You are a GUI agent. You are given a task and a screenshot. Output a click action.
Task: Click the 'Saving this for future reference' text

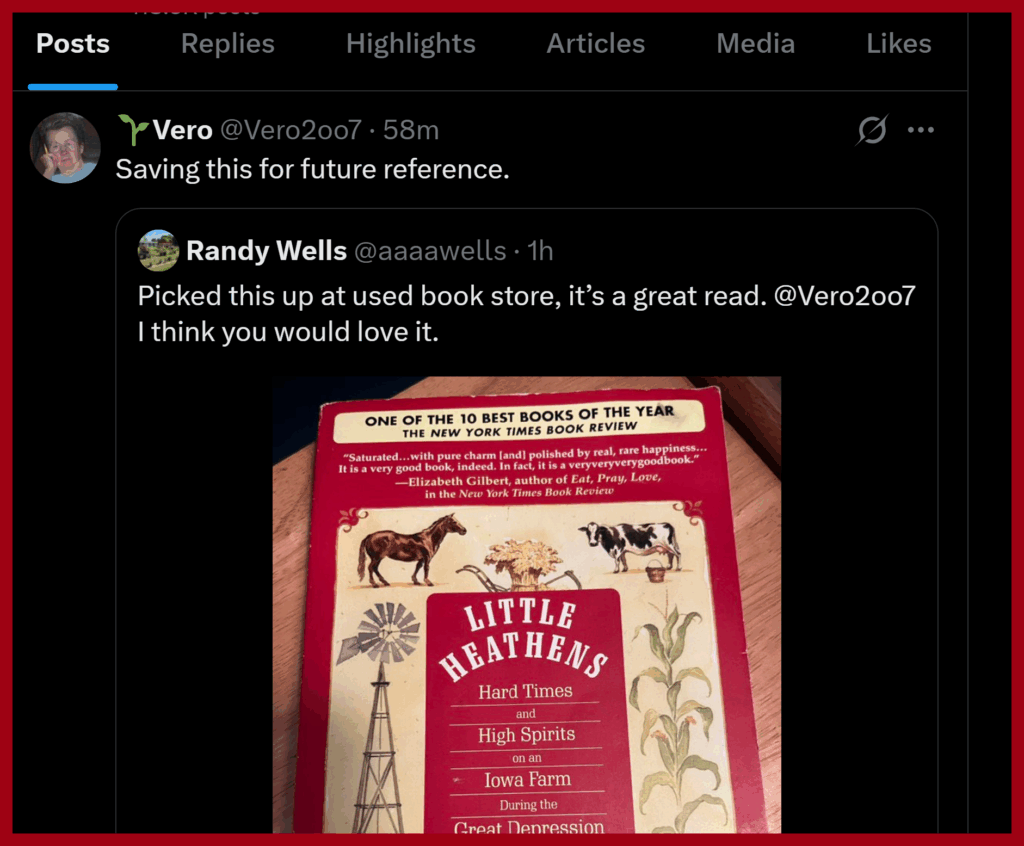312,169
